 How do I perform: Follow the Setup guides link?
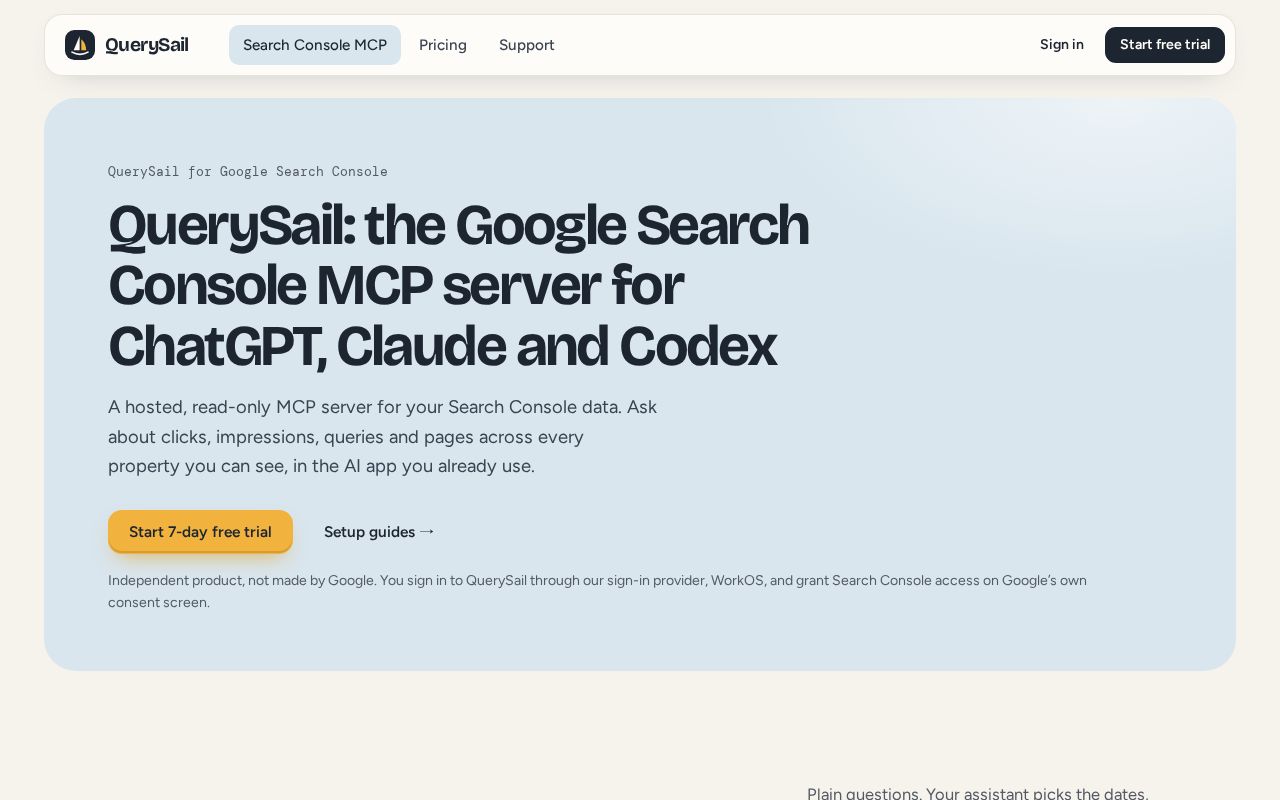click(x=379, y=532)
